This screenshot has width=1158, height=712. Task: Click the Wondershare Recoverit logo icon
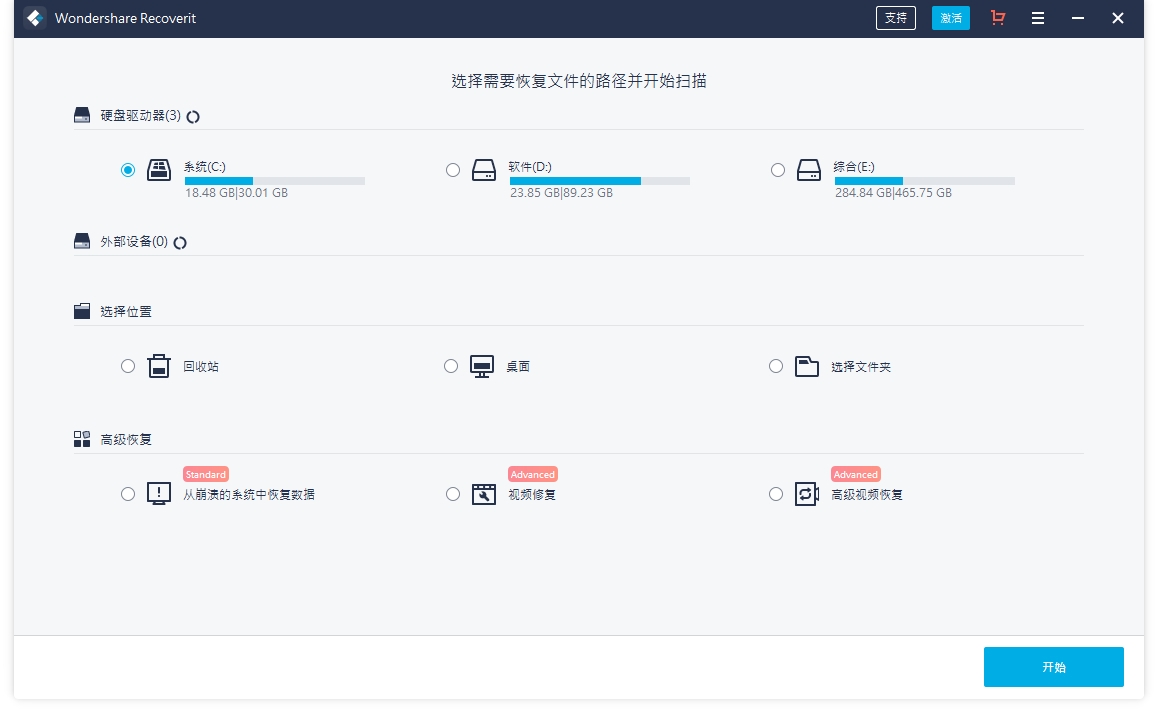tap(34, 18)
